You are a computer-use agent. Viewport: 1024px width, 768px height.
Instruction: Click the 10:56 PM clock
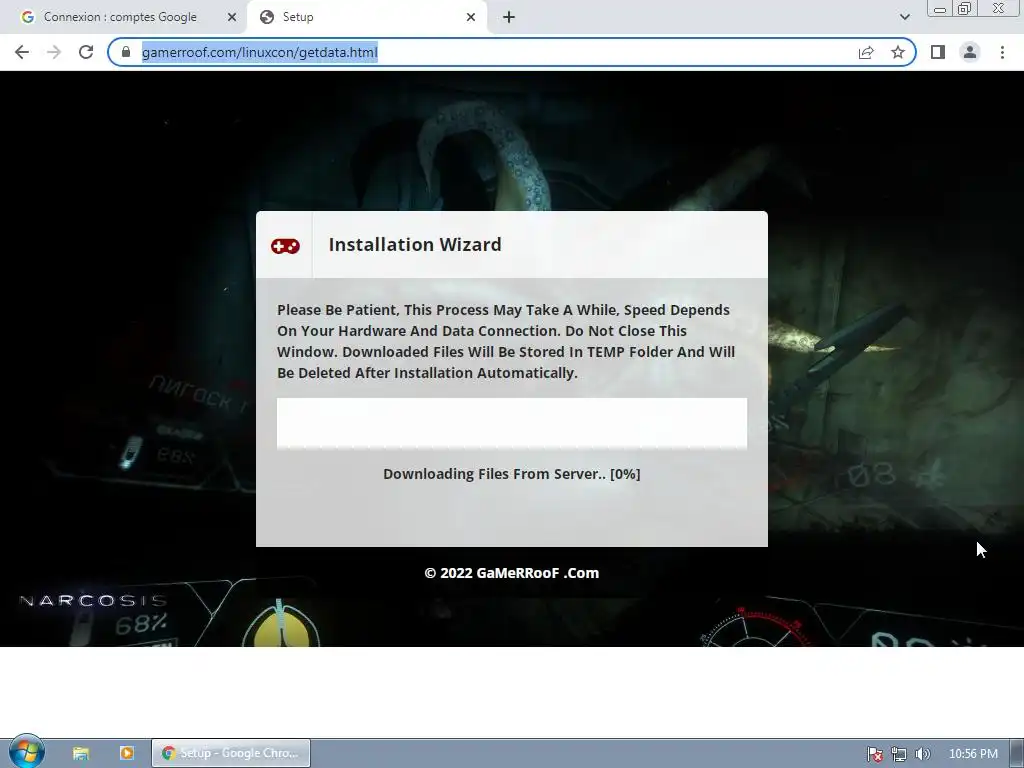pyautogui.click(x=973, y=754)
